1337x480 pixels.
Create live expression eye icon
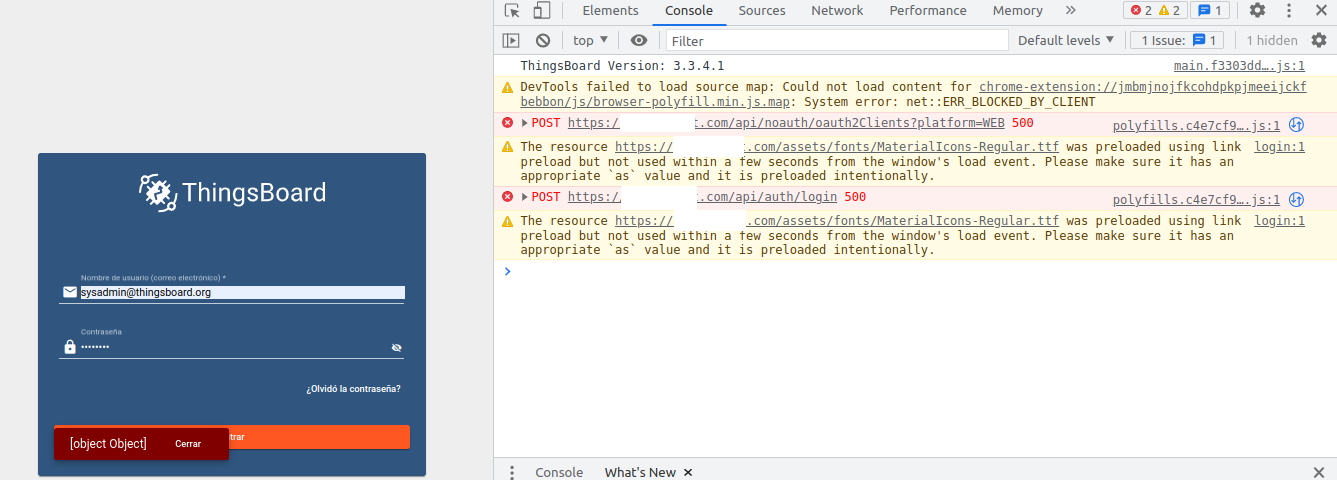(x=639, y=40)
